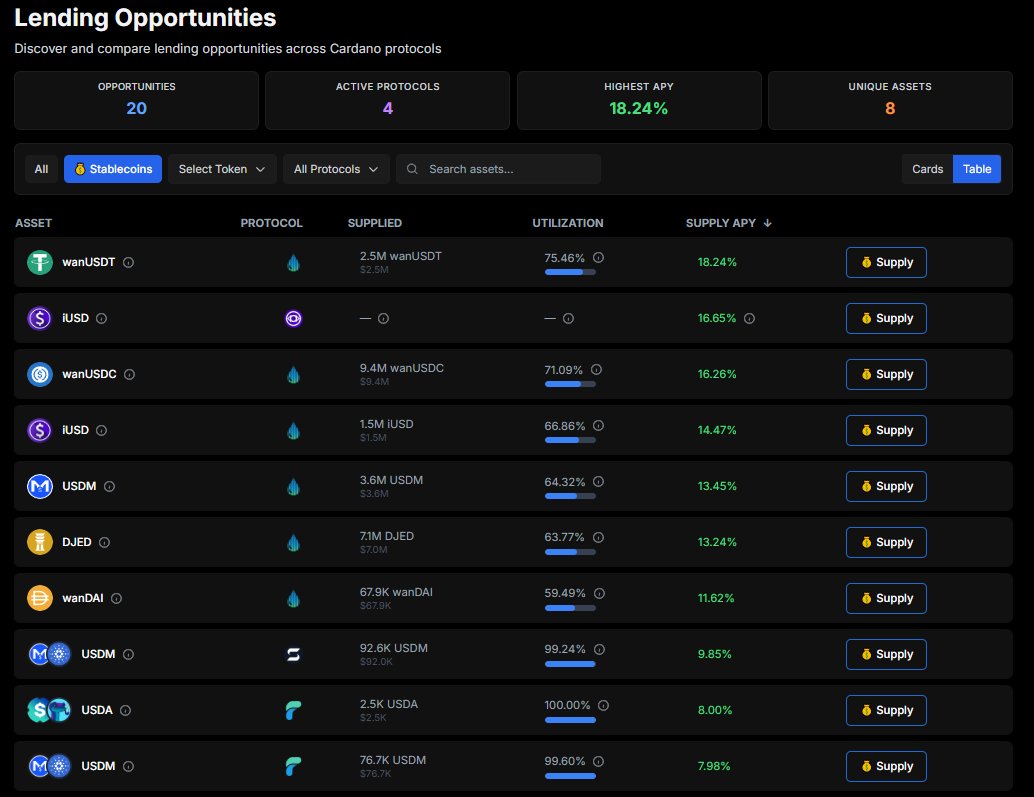Show utilization info for 99.24% USDM
1034x797 pixels.
[x=599, y=650]
